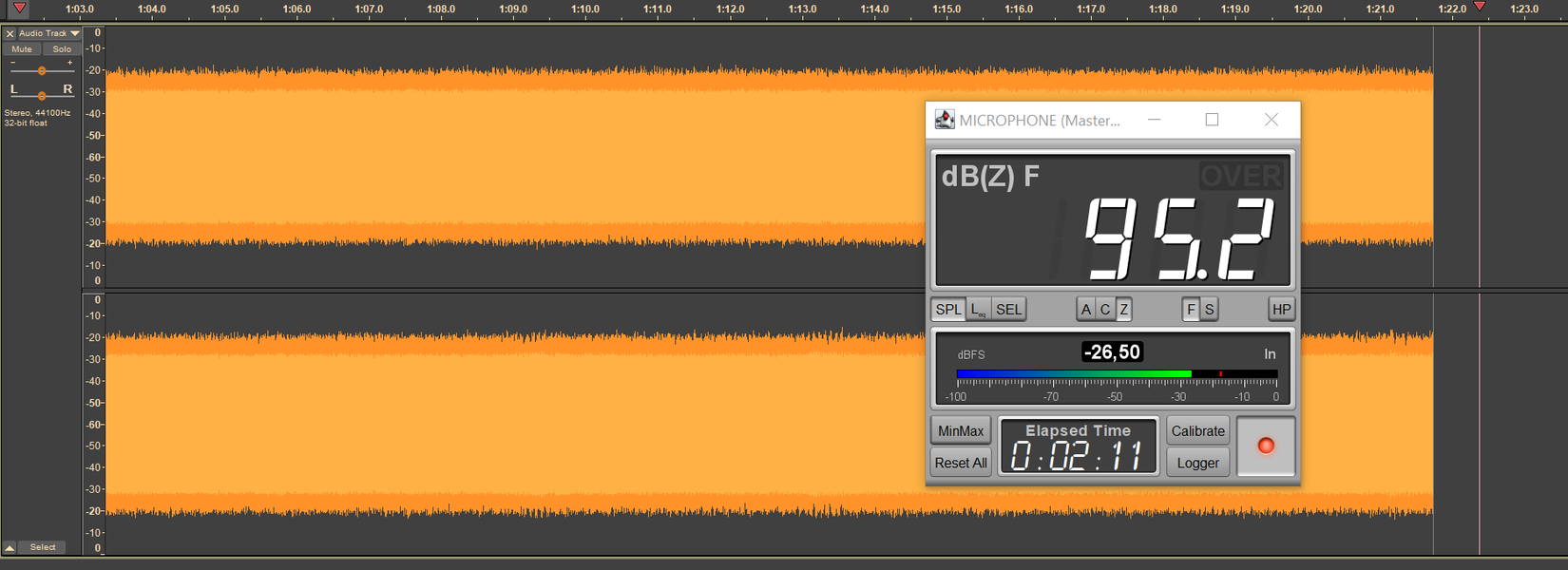Screen dimensions: 1568x570
Task: Select Leq measurement mode
Action: [x=978, y=310]
